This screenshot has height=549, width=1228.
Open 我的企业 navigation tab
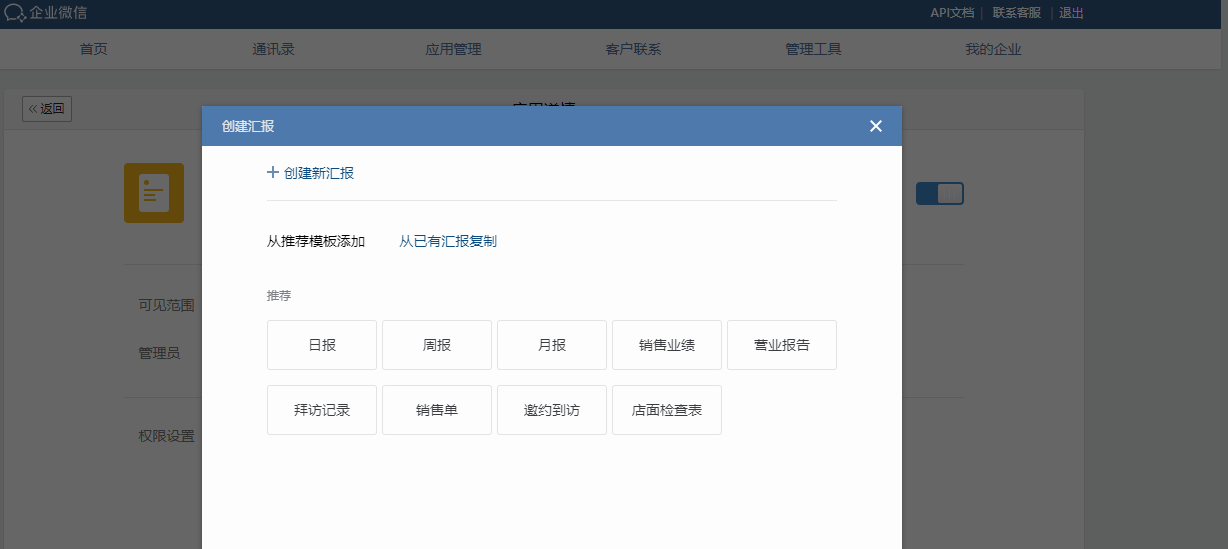click(x=993, y=49)
